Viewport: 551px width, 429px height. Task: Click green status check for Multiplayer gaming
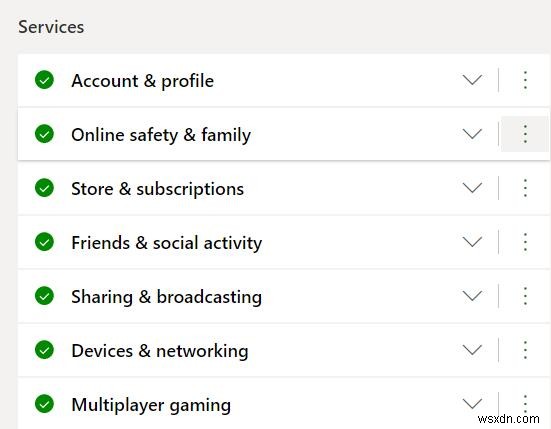coord(44,404)
